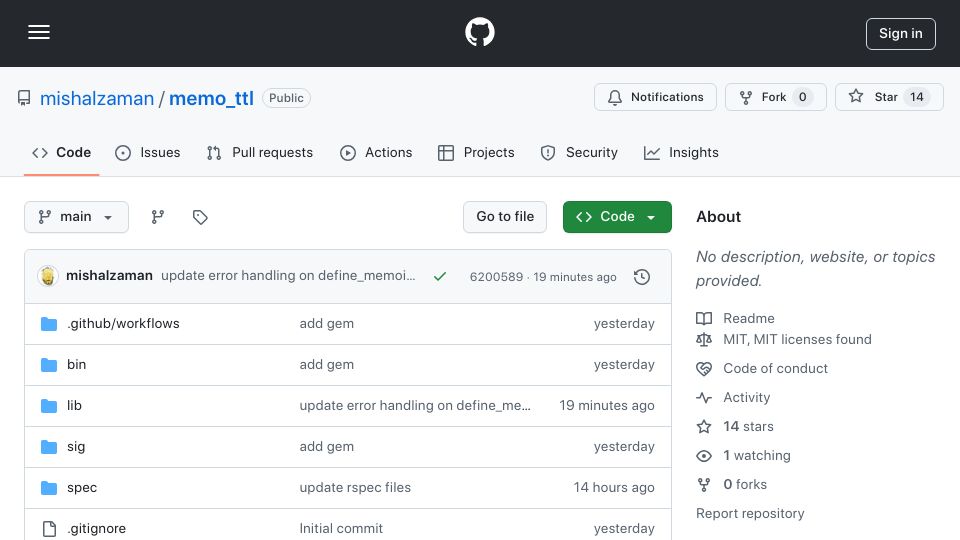
Task: Click the Notifications bell button
Action: (655, 97)
